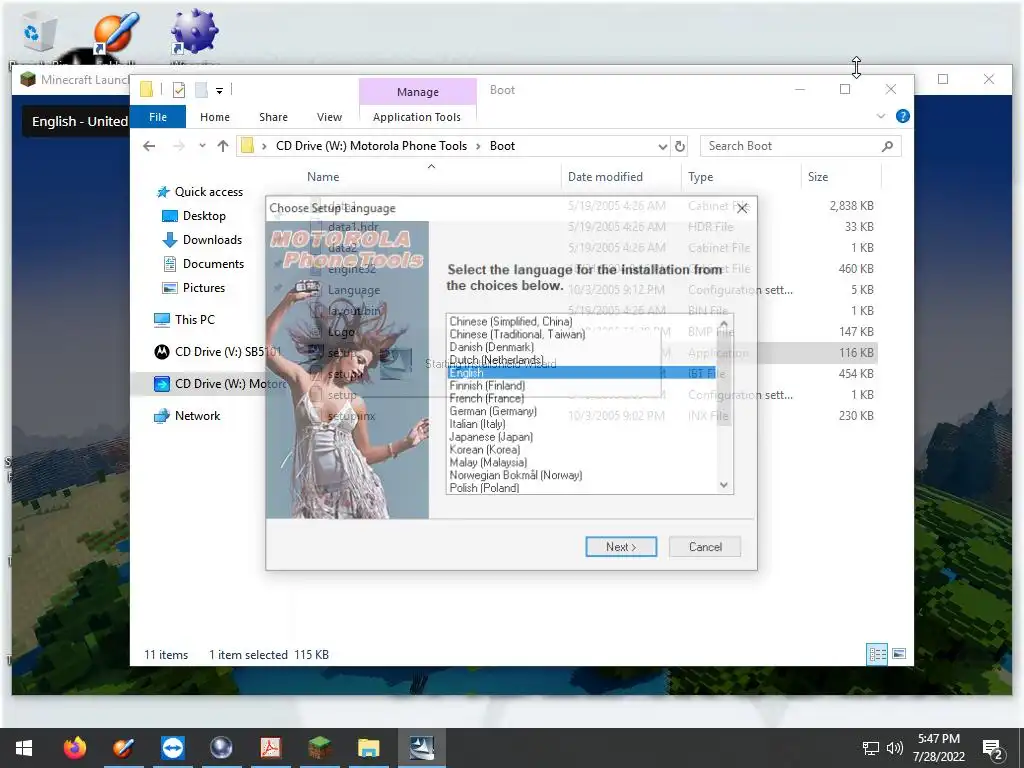The width and height of the screenshot is (1024, 768).
Task: Select Chinese (Simplified, China) language
Action: tap(511, 321)
